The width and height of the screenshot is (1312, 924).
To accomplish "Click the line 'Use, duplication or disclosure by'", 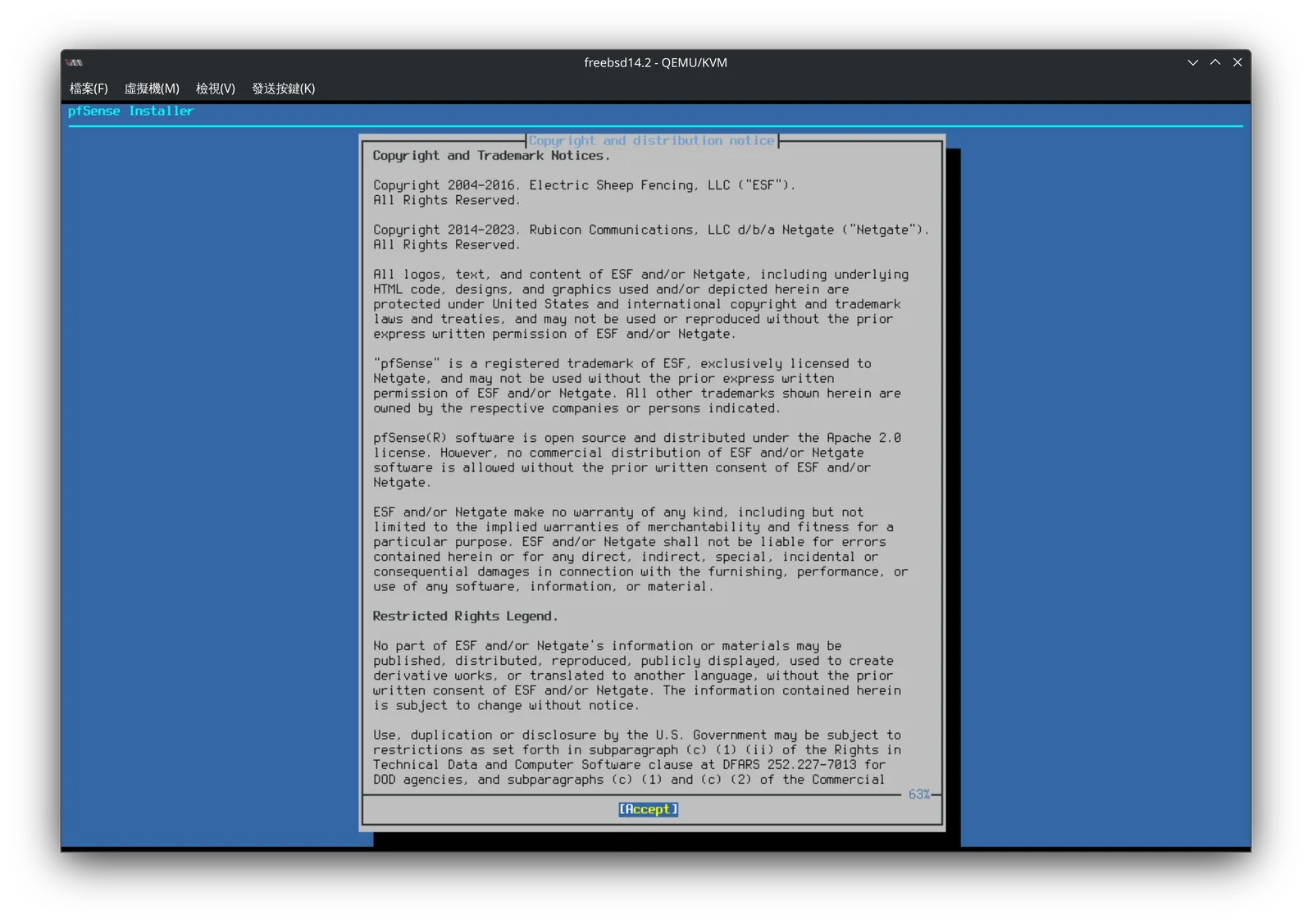I will [x=636, y=735].
